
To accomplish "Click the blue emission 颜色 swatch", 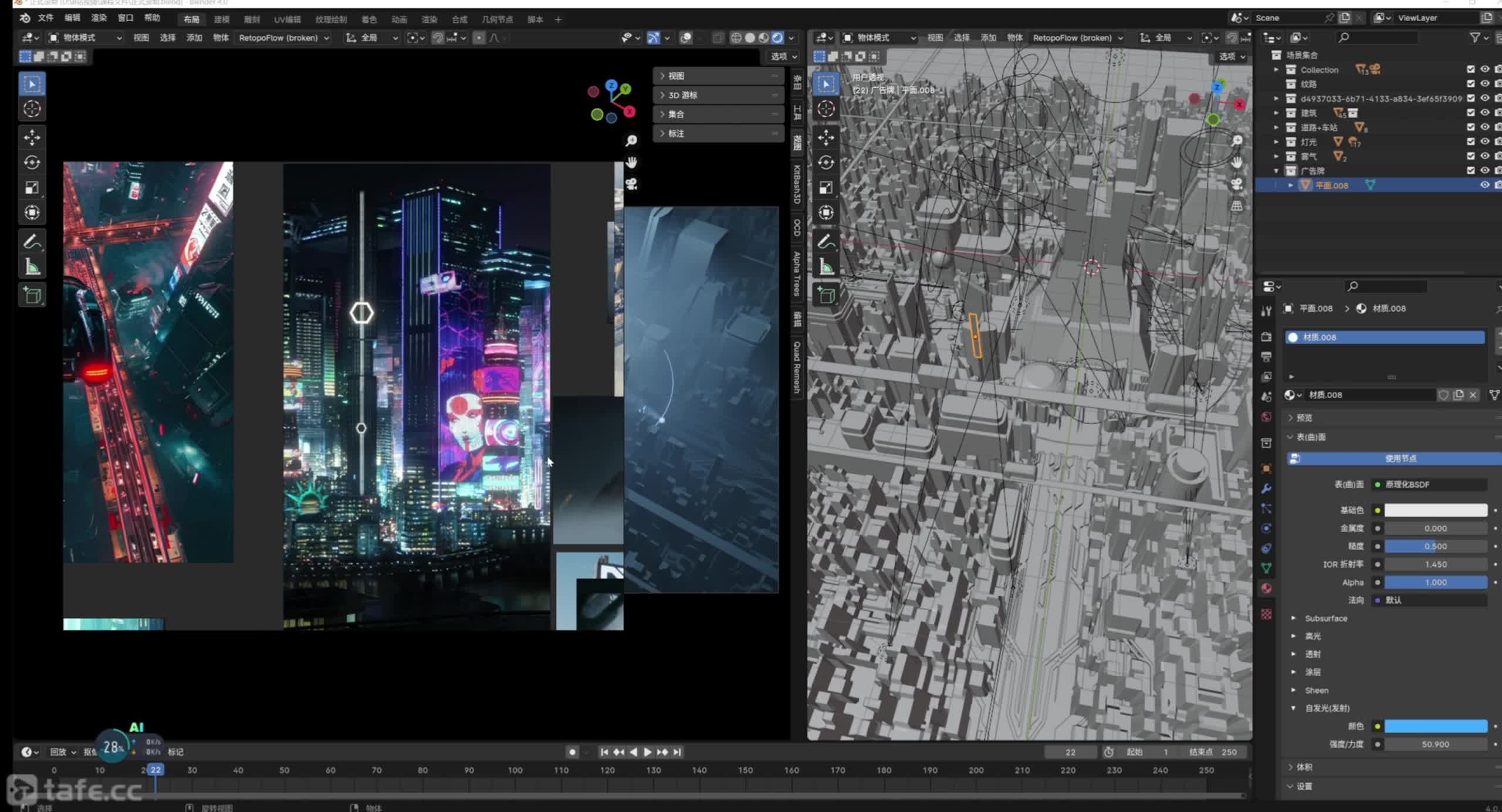I will click(1435, 726).
